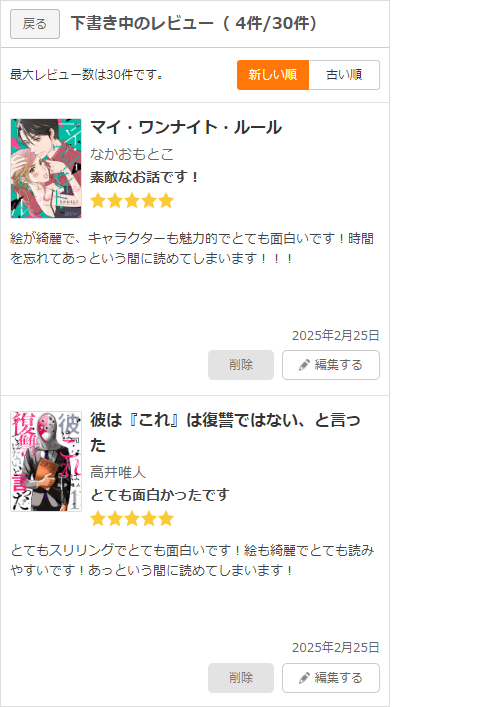This screenshot has width=480, height=707.
Task: Edit the 高井唯人 book review draft
Action: (x=331, y=678)
